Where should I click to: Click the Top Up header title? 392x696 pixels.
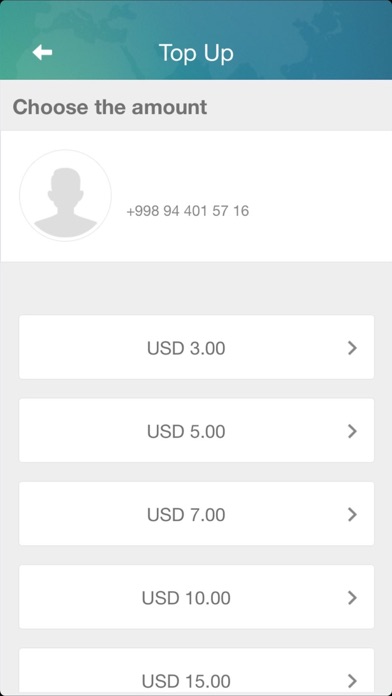196,53
